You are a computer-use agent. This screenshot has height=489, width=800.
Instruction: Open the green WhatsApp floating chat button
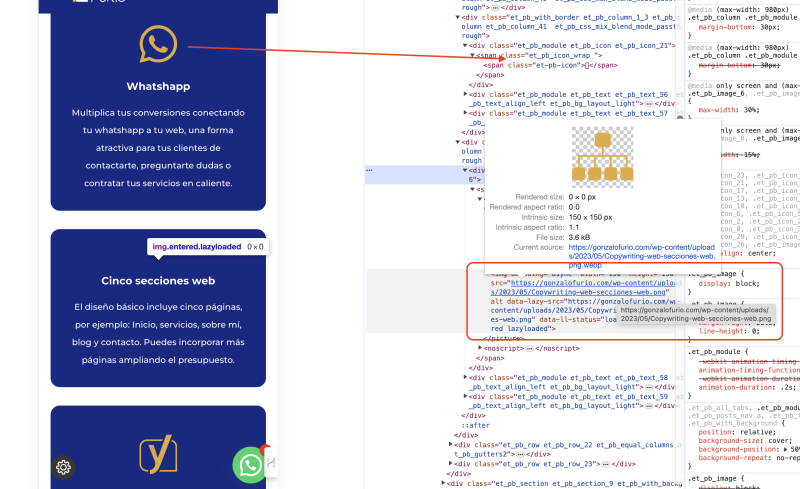point(249,464)
